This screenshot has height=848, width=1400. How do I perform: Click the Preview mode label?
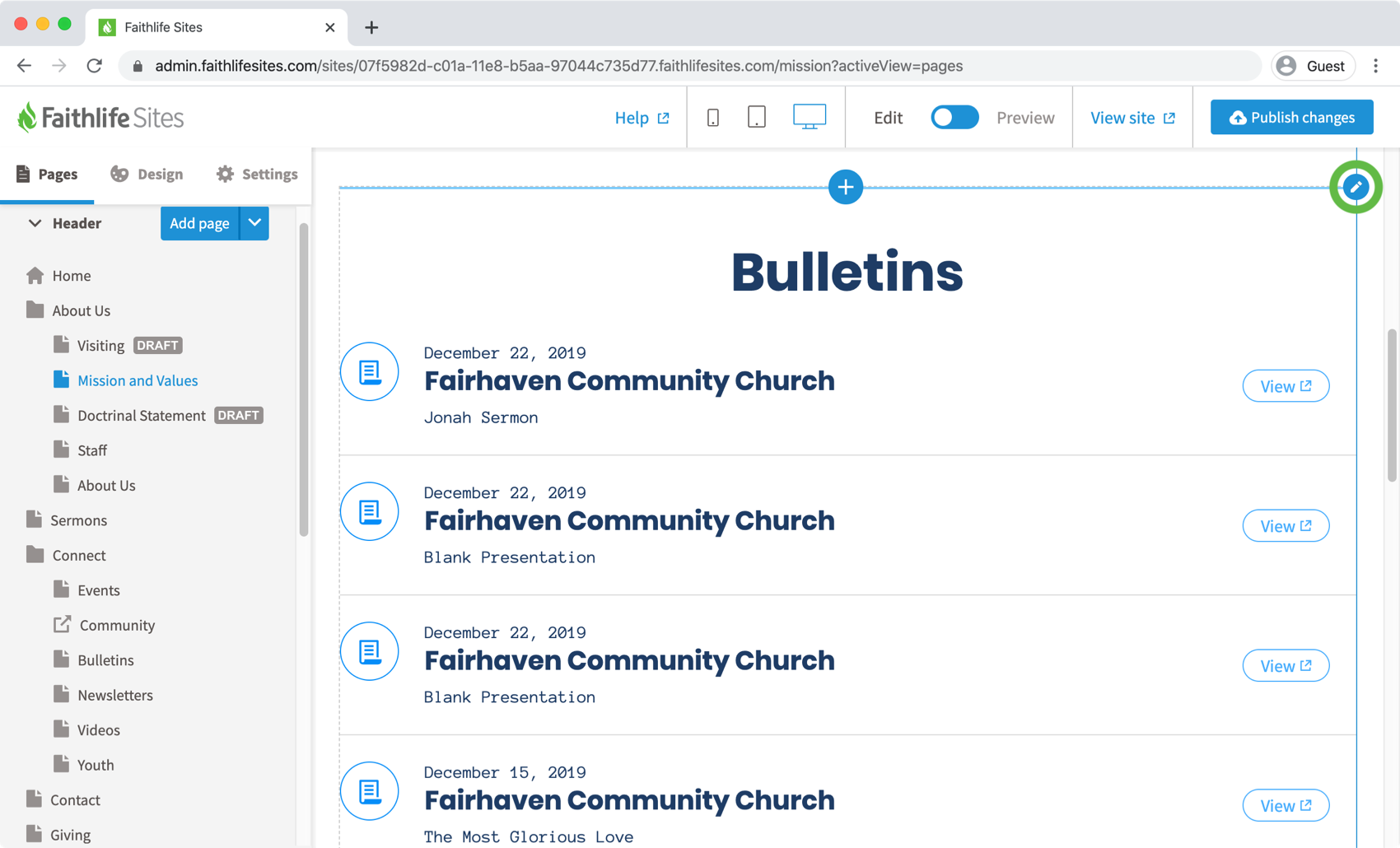click(x=1025, y=118)
